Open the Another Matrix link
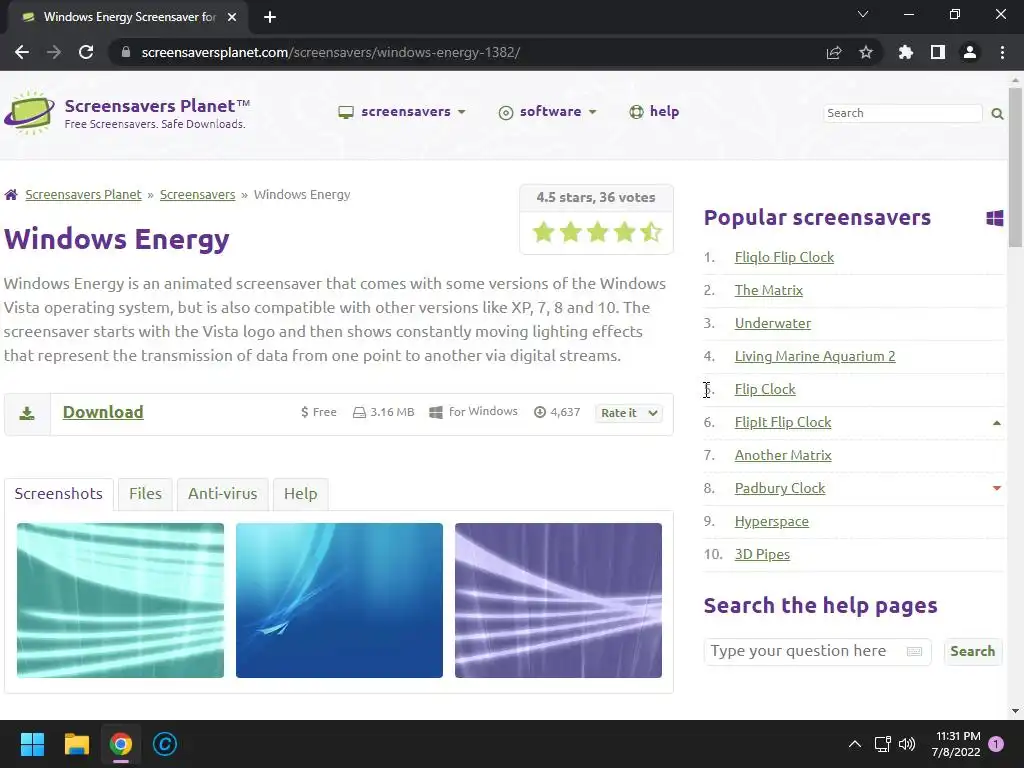This screenshot has width=1024, height=768. tap(783, 455)
